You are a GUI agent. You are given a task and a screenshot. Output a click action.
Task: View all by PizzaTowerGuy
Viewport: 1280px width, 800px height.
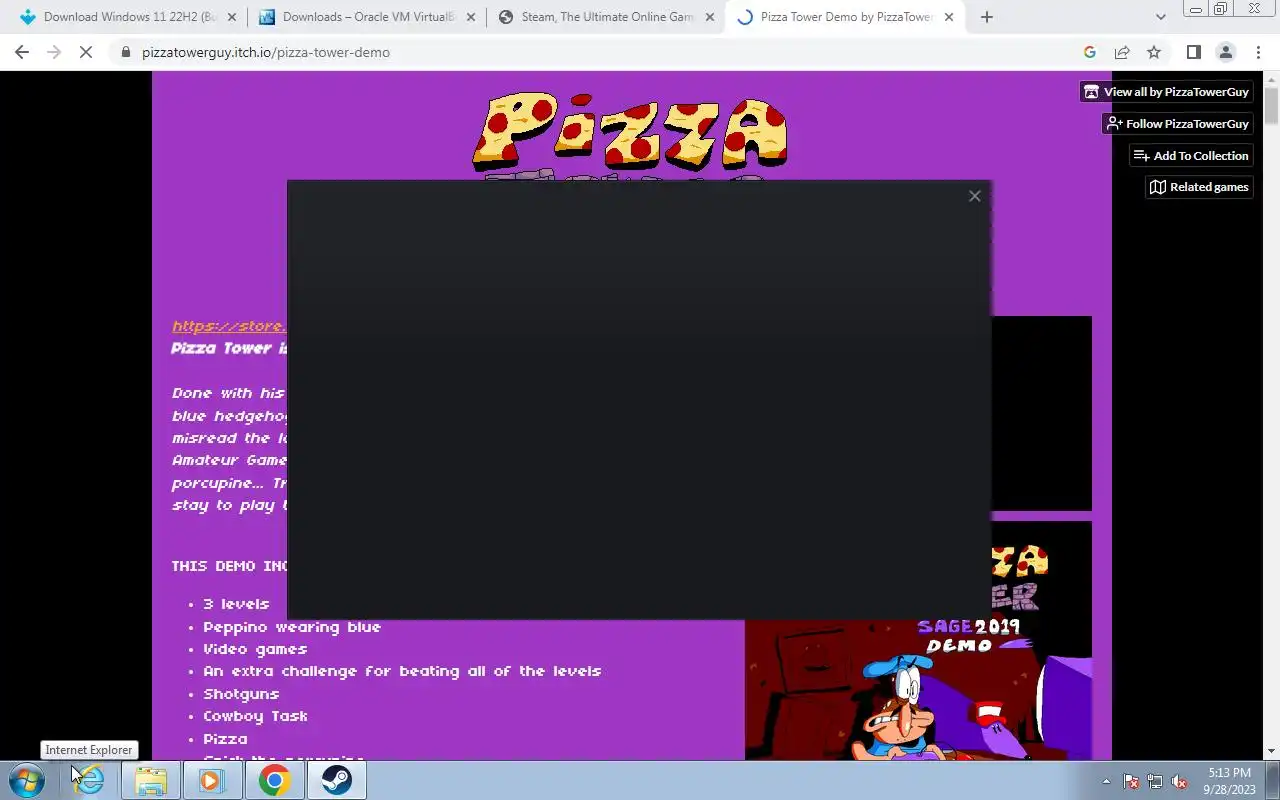[1166, 92]
